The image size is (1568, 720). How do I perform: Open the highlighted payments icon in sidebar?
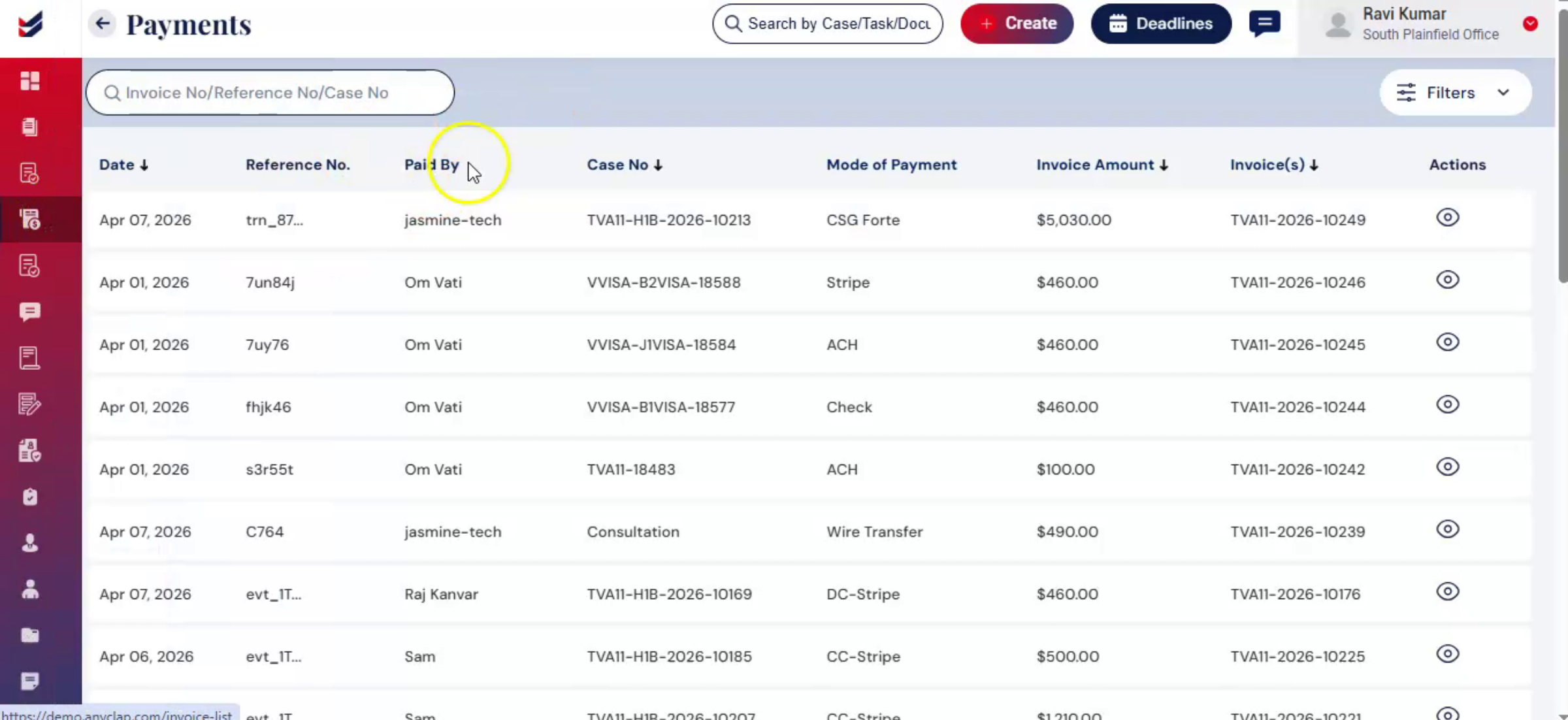click(x=30, y=220)
